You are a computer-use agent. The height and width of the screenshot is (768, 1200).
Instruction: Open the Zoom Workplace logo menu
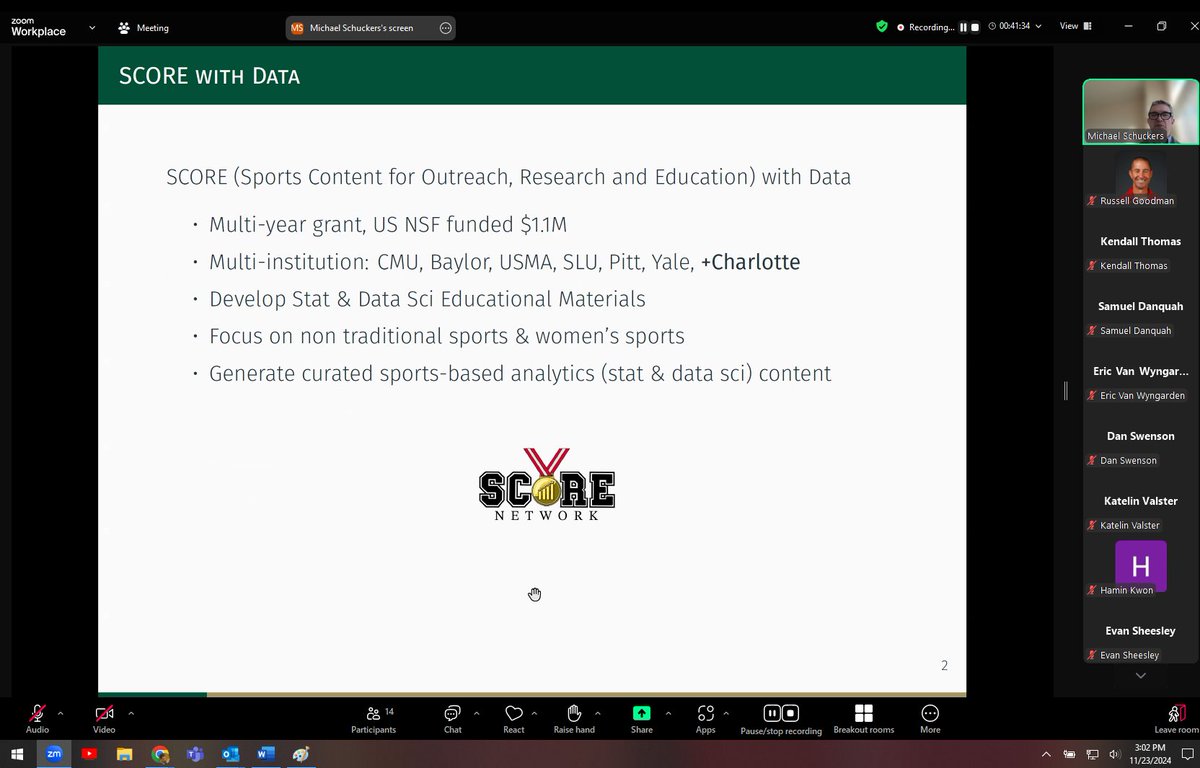[38, 27]
